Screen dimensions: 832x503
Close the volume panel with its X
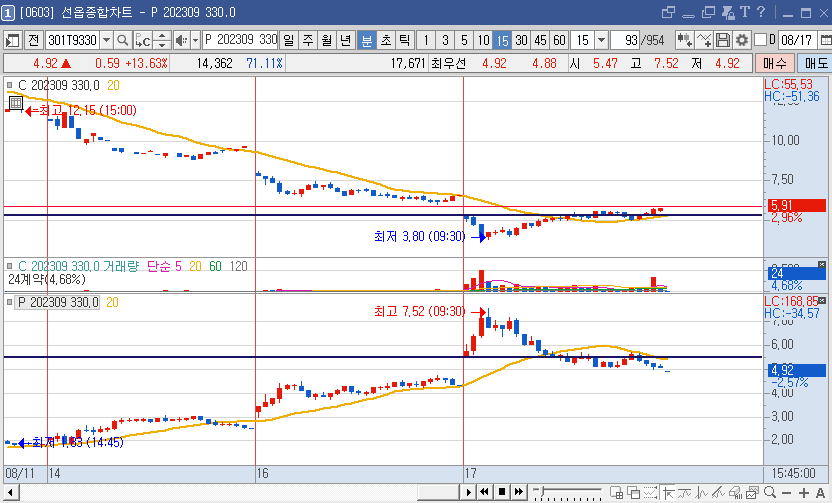coord(822,264)
